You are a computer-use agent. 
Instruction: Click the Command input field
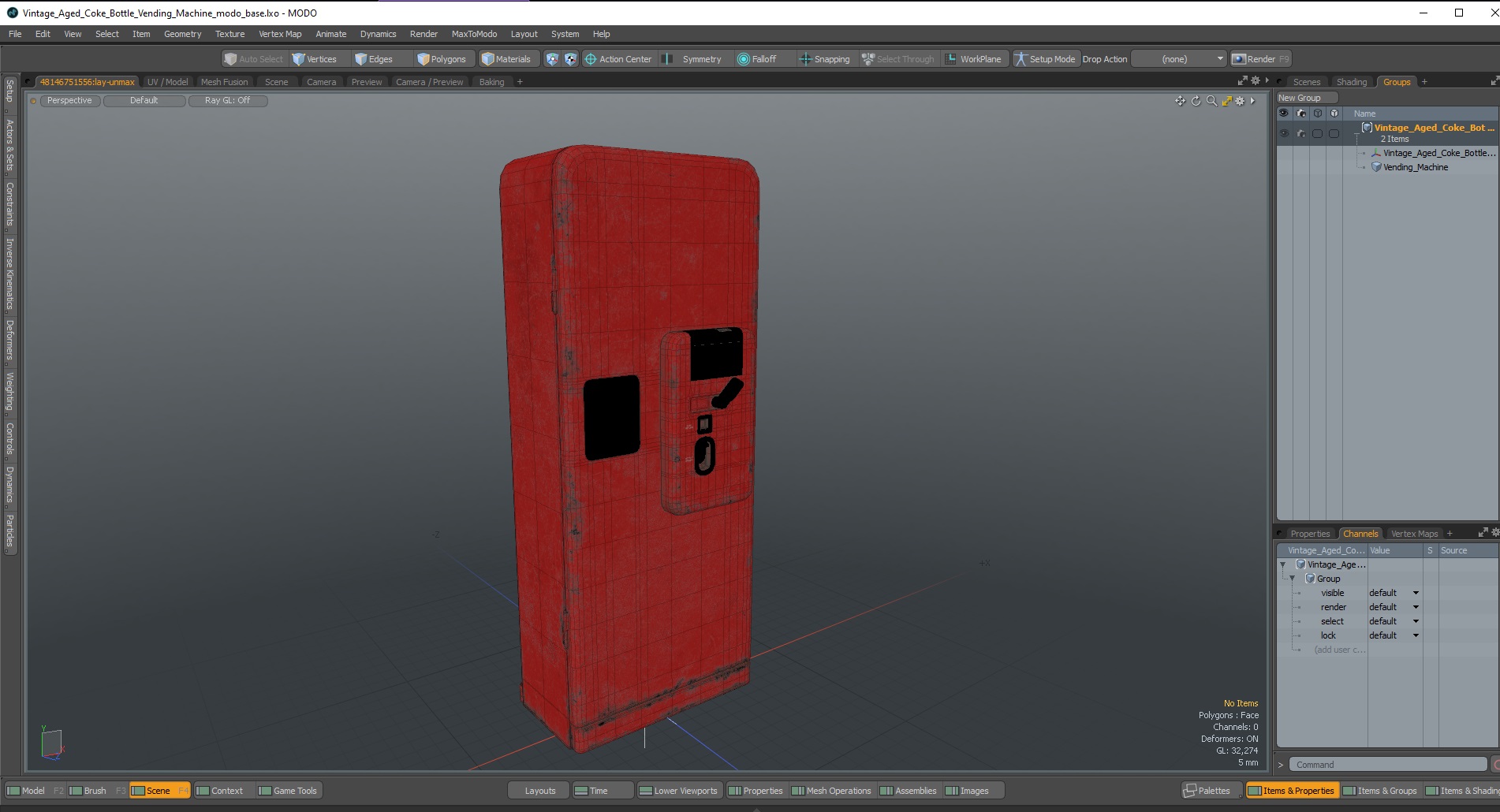coord(1388,765)
